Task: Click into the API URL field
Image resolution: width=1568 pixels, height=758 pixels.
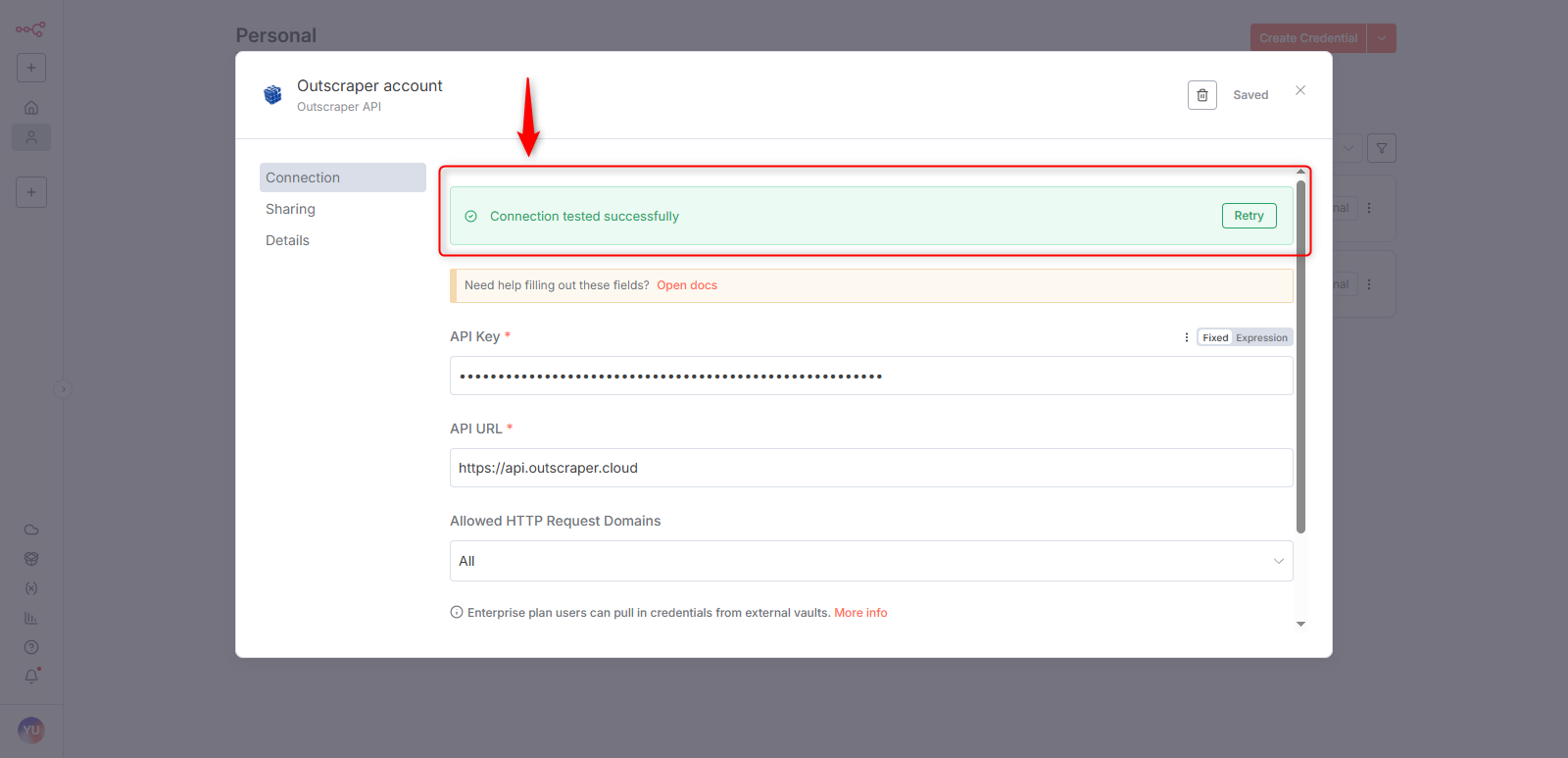Action: tap(870, 468)
